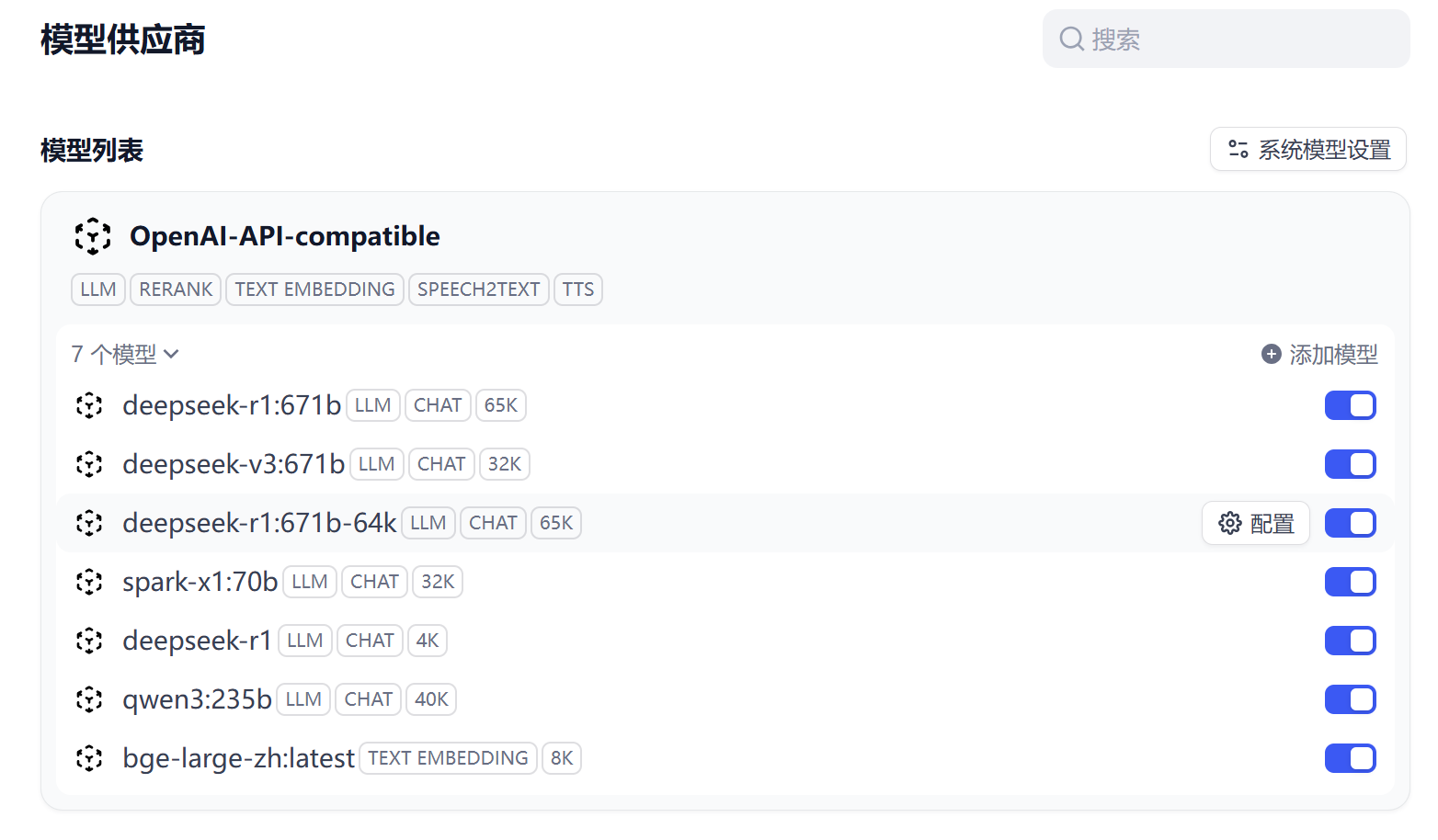Screen dimensions: 1438x840
Task: Click the bge-large-zh:latest model icon
Action: 89,758
